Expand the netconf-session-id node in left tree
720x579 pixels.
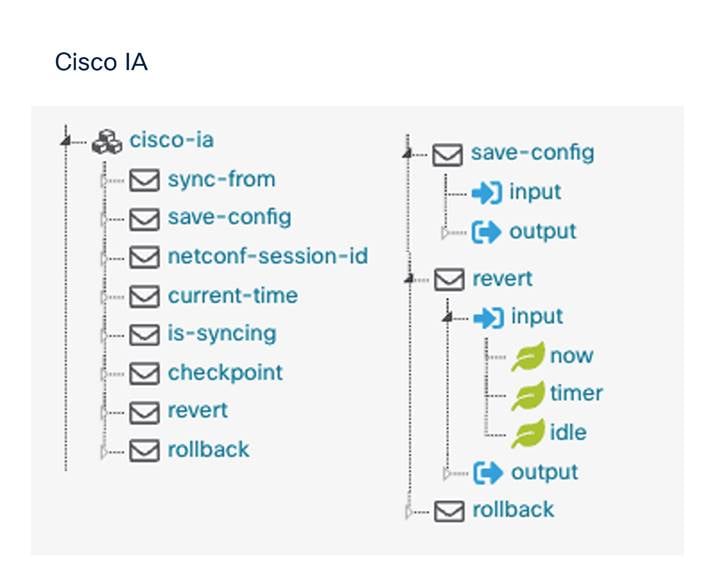104,258
